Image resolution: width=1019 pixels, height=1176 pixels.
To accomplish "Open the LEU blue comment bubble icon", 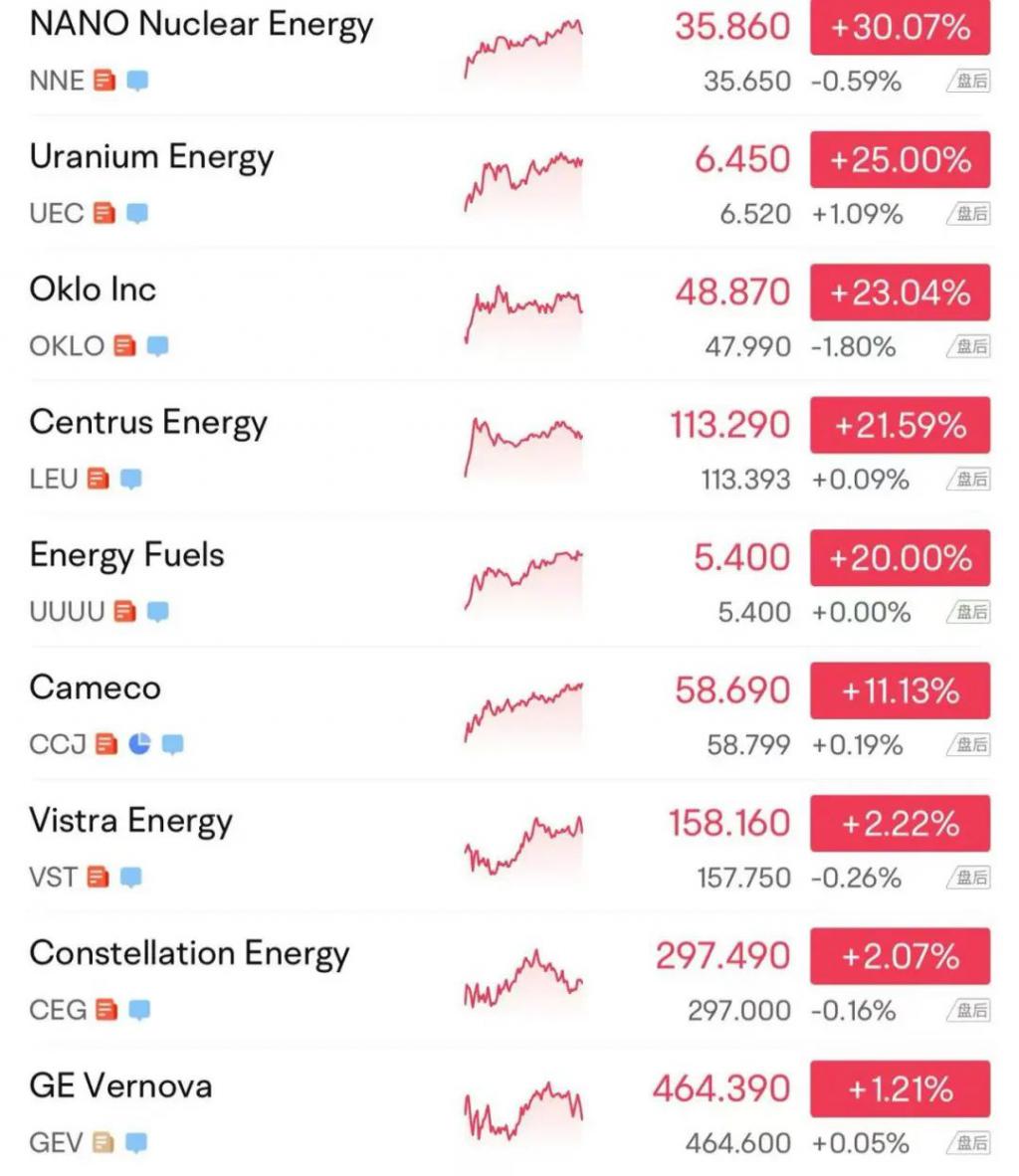I will pos(130,479).
